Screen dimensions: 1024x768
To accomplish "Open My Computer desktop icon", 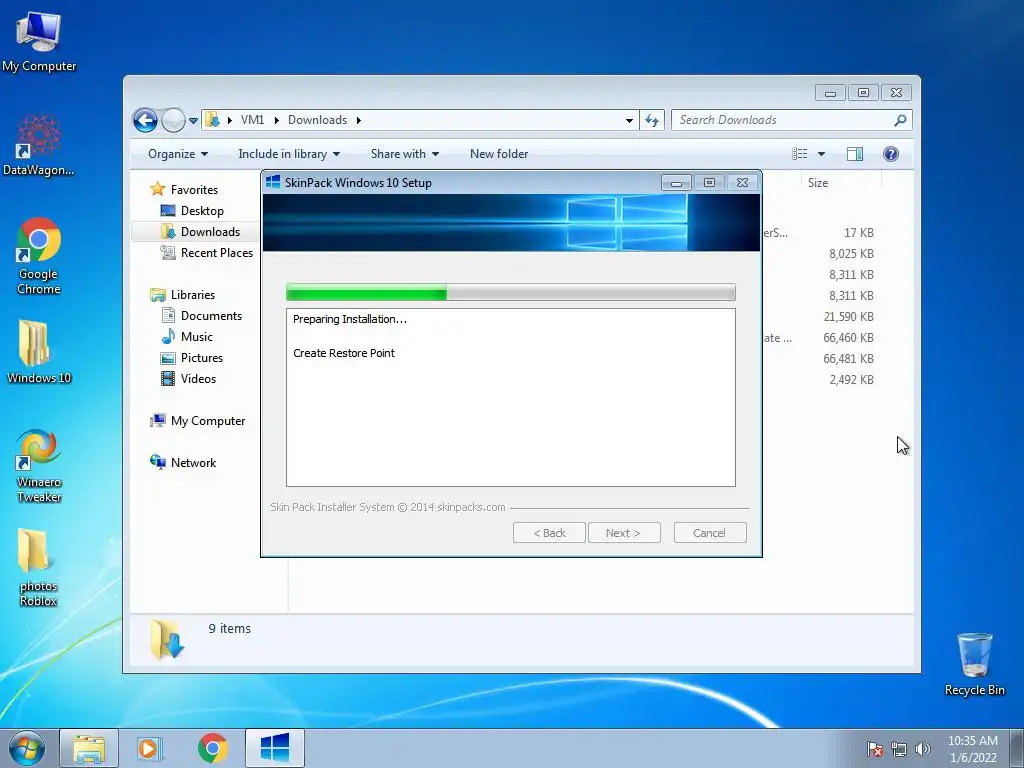I will click(x=39, y=41).
